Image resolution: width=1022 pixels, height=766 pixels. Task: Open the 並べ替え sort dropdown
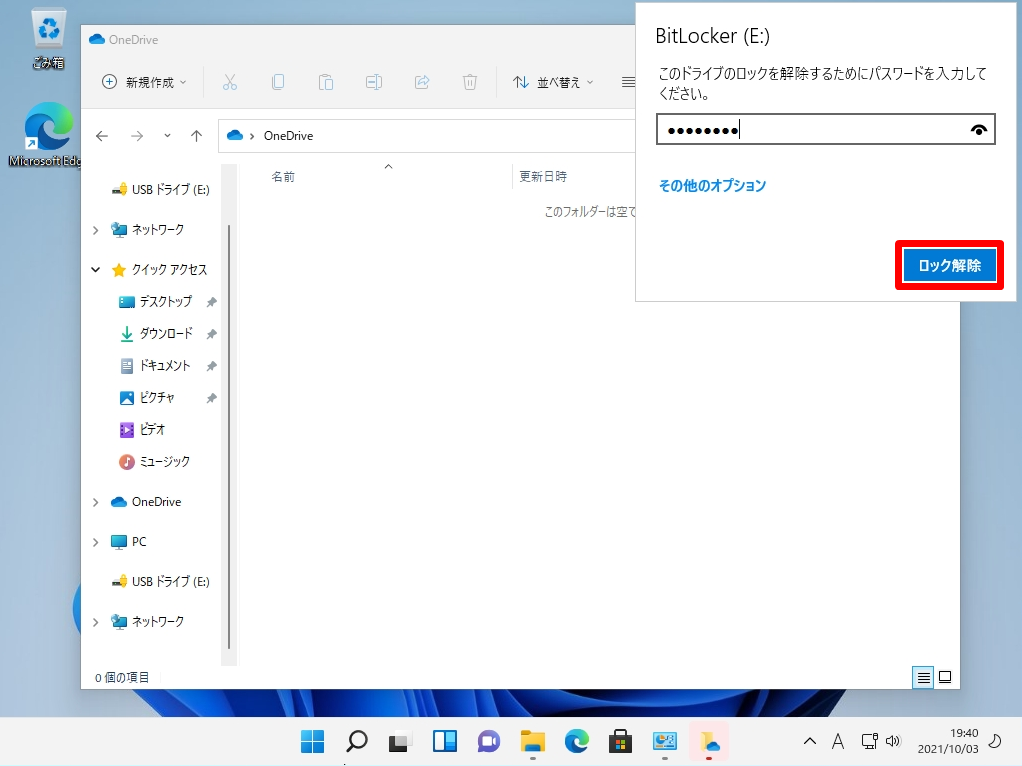(x=553, y=82)
